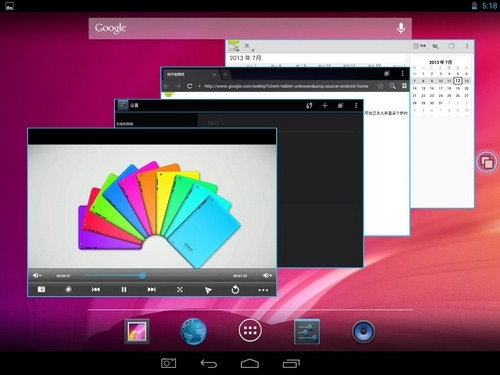Go forward in browser window
Screen dimensions: 500x375
(178, 86)
